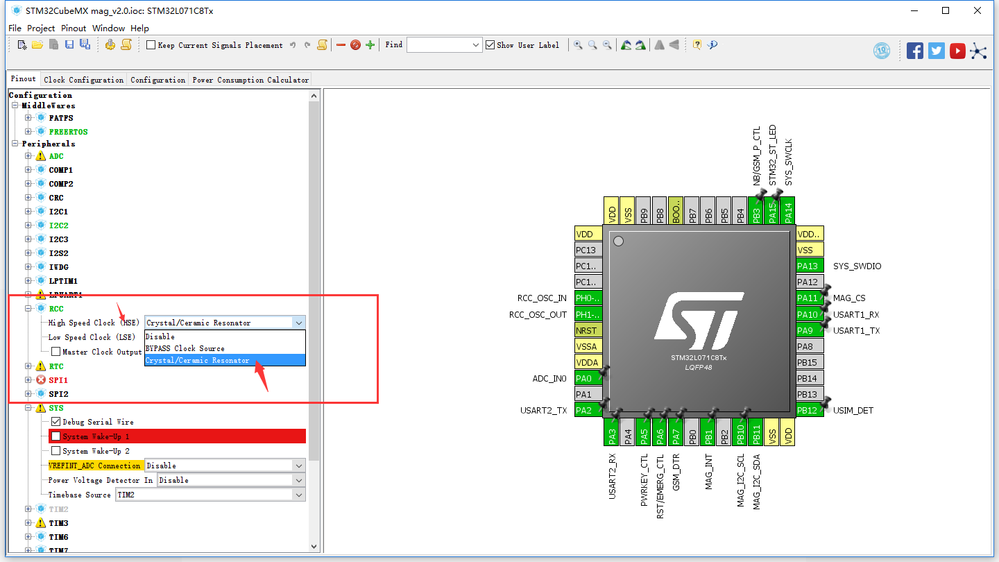999x562 pixels.
Task: Open the Project menu
Action: tap(41, 28)
